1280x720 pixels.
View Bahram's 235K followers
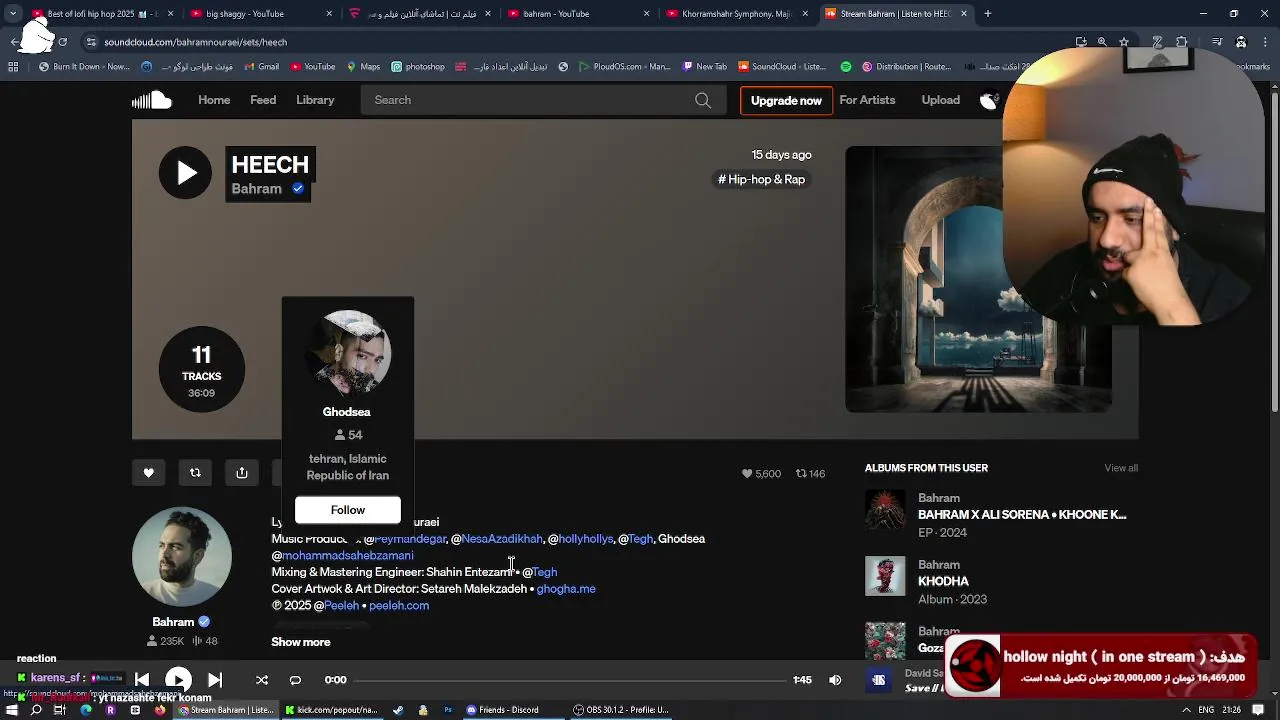click(x=166, y=641)
